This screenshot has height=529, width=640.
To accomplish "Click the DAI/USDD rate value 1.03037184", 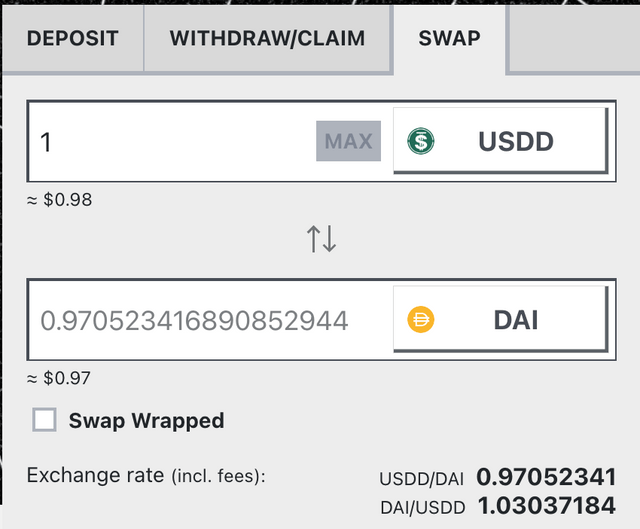I will 546,506.
